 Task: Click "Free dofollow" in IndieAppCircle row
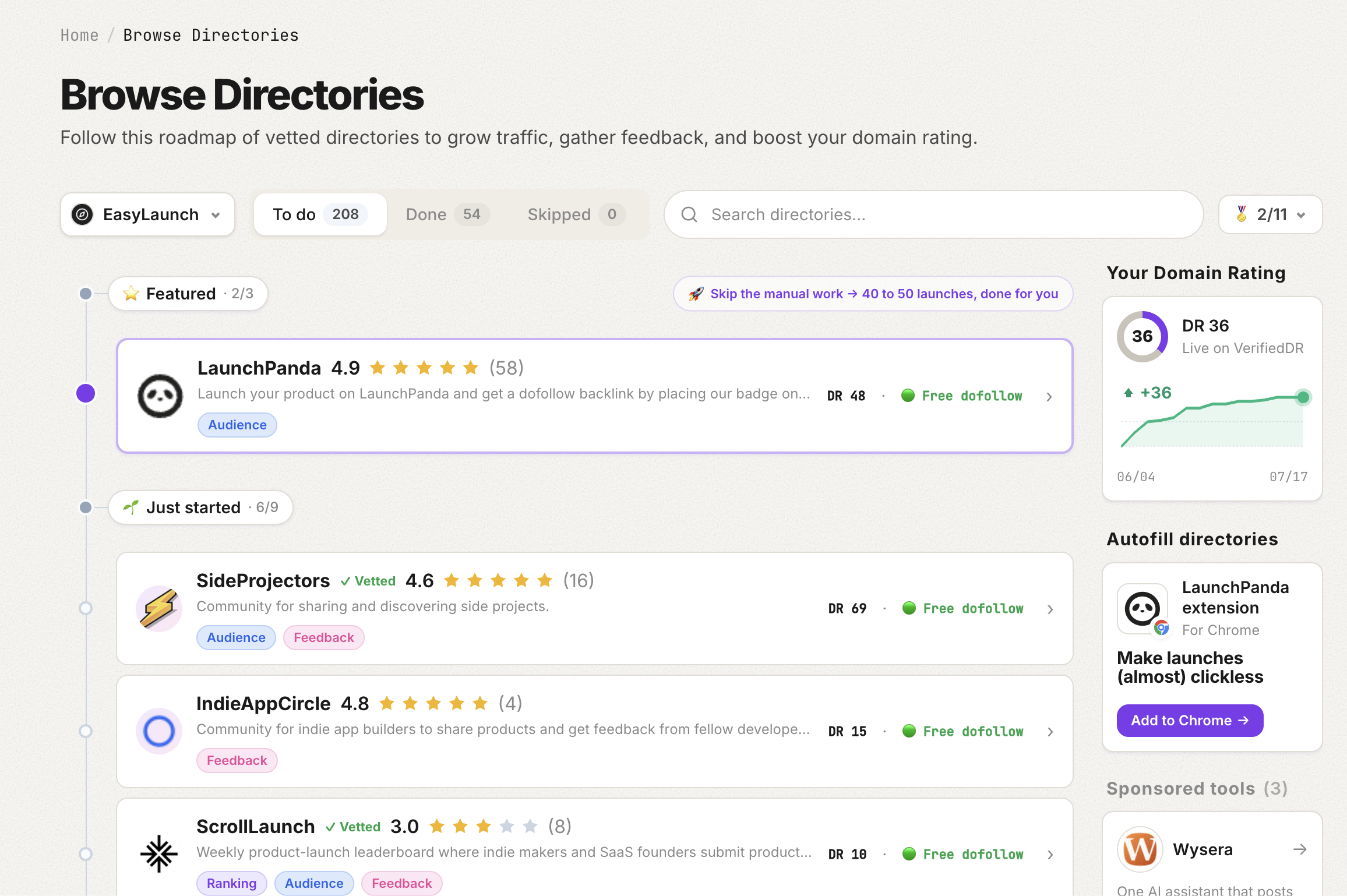[974, 732]
